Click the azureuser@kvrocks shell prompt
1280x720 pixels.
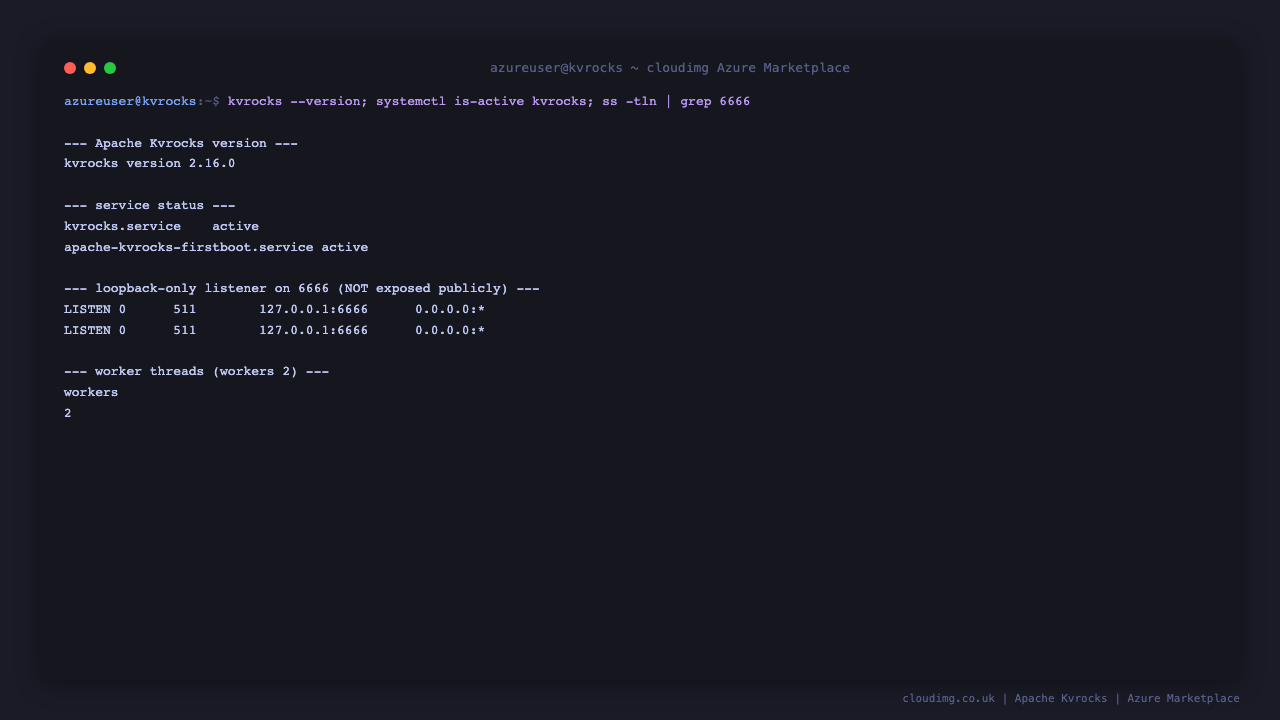pos(142,102)
